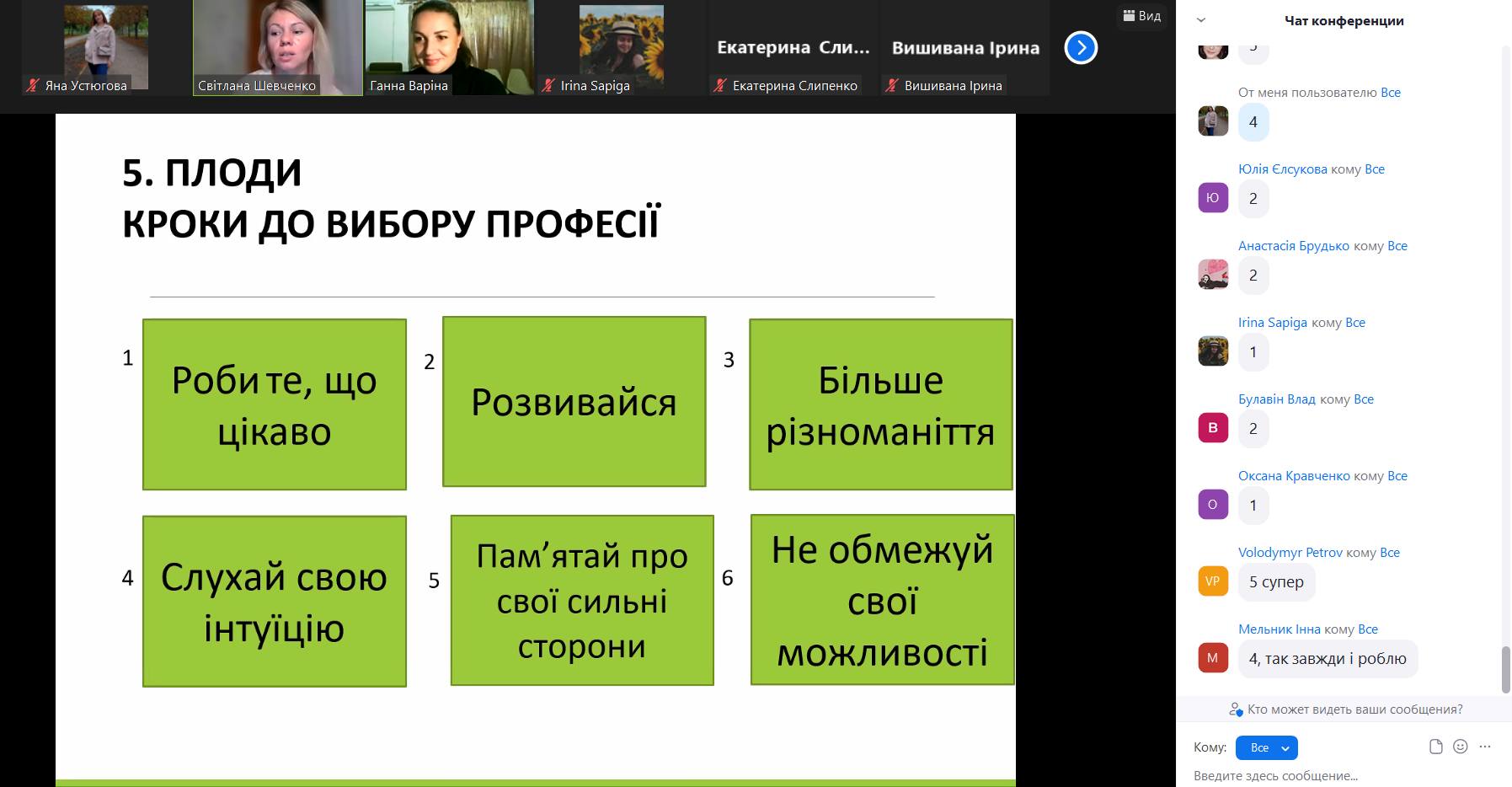The height and width of the screenshot is (787, 1512).
Task: Click sender name Мельник Інна in chat
Action: 1279,629
